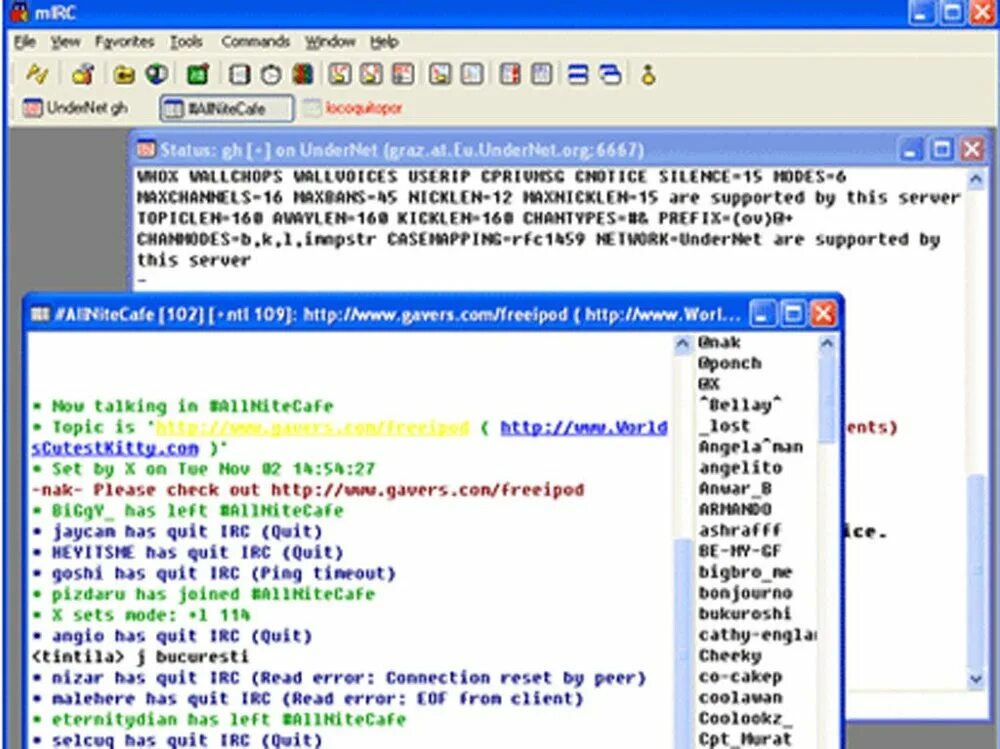Screen dimensions: 1000x749
Task: Click the #AllNiteCafe window title bar icon
Action: [x=40, y=314]
